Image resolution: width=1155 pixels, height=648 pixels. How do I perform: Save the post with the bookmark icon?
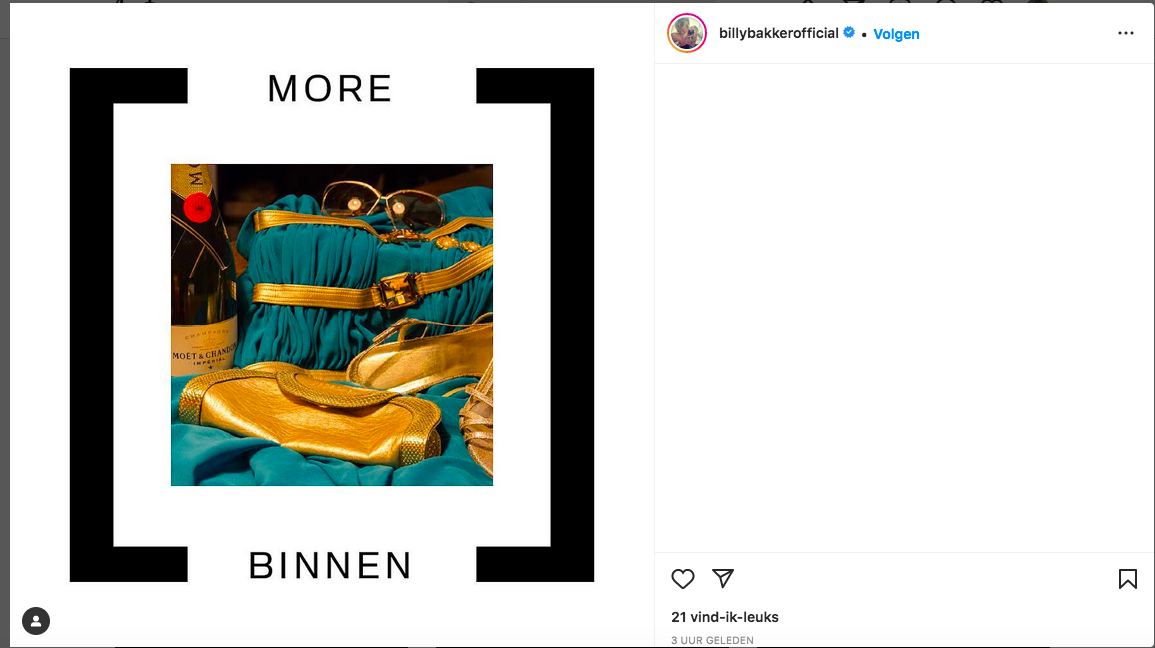pyautogui.click(x=1127, y=579)
